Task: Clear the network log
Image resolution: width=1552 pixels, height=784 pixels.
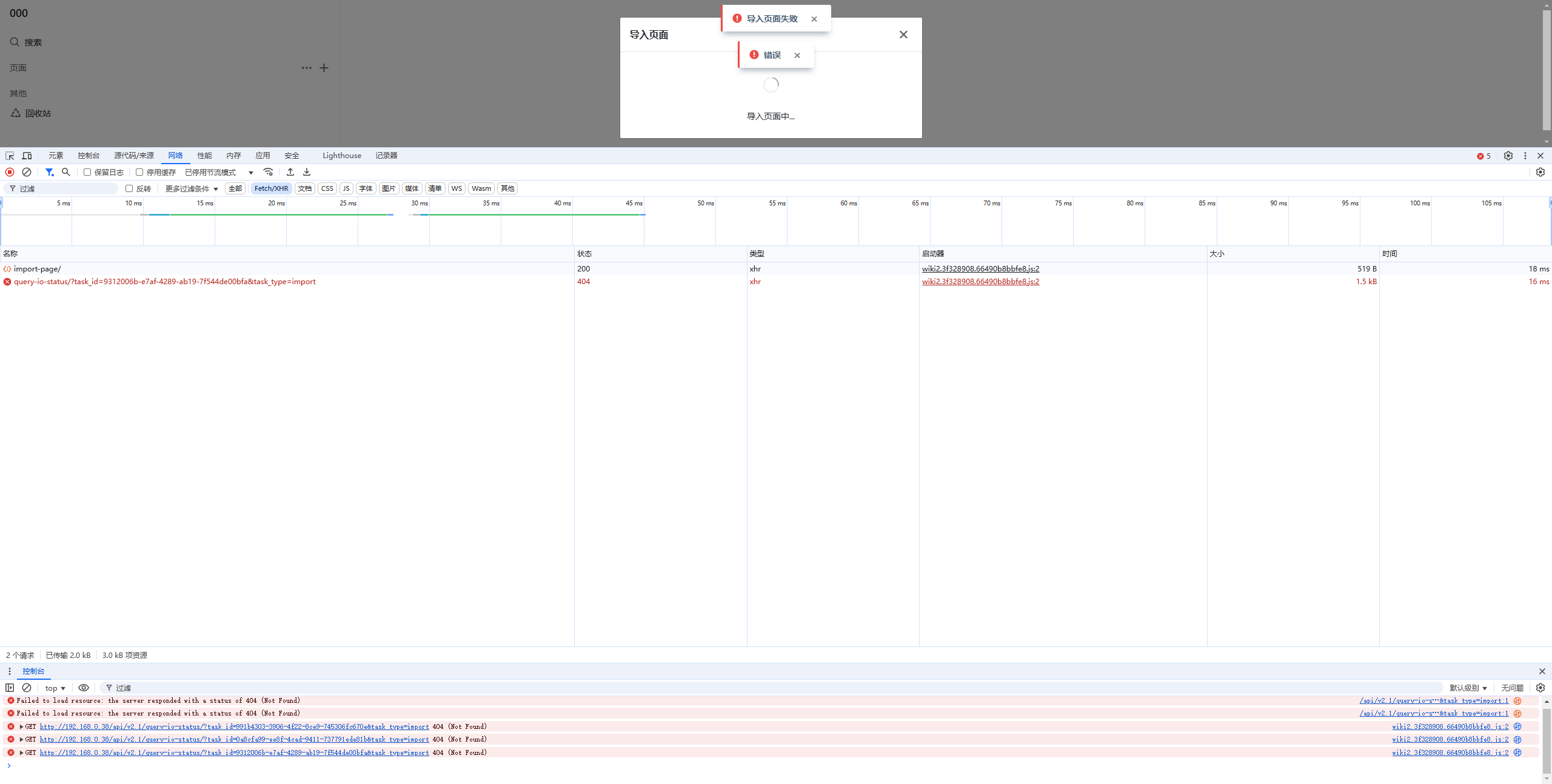Action: click(27, 172)
